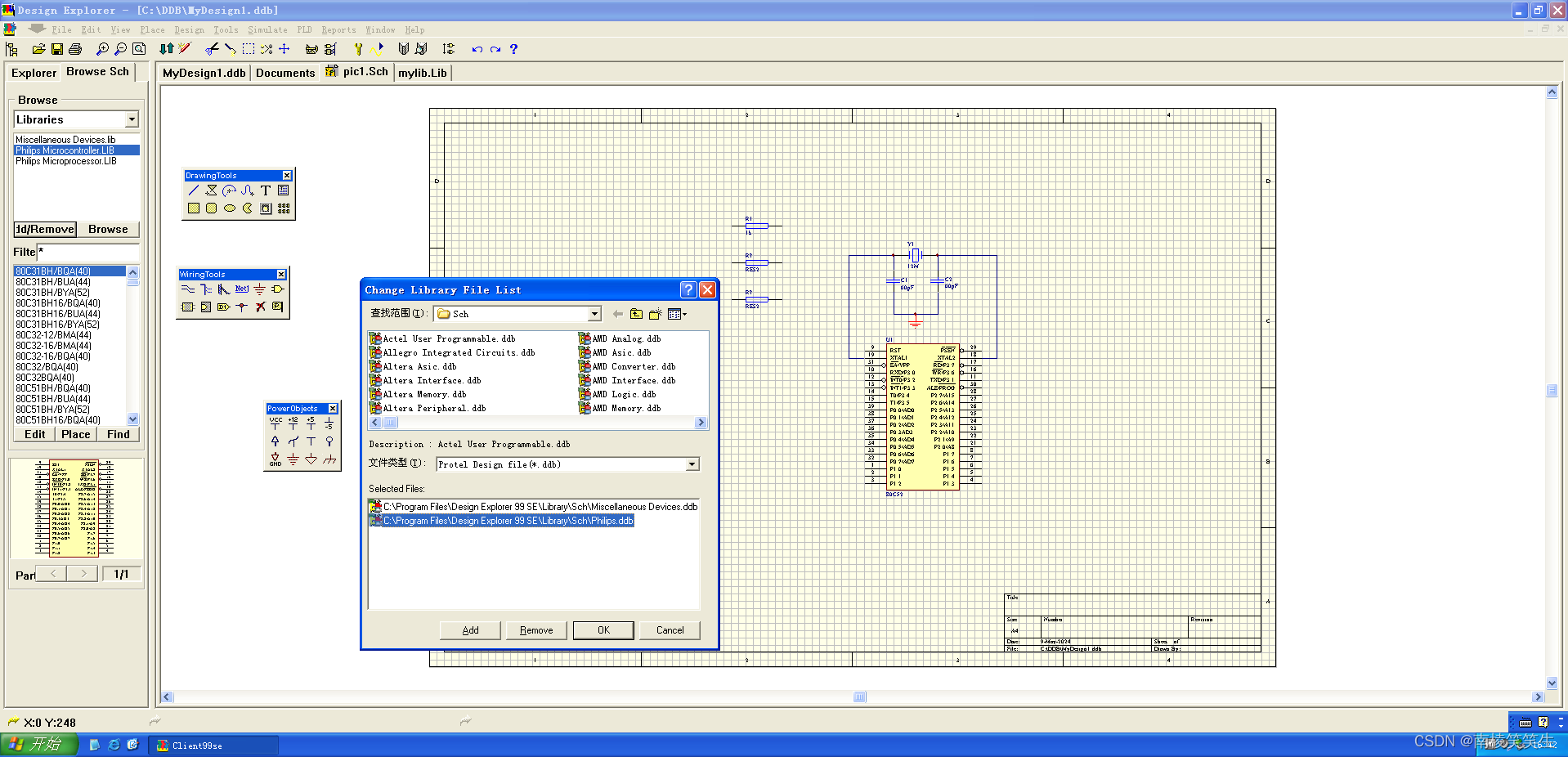Select the GND power port in PowerObjects
The height and width of the screenshot is (757, 1568).
276,459
